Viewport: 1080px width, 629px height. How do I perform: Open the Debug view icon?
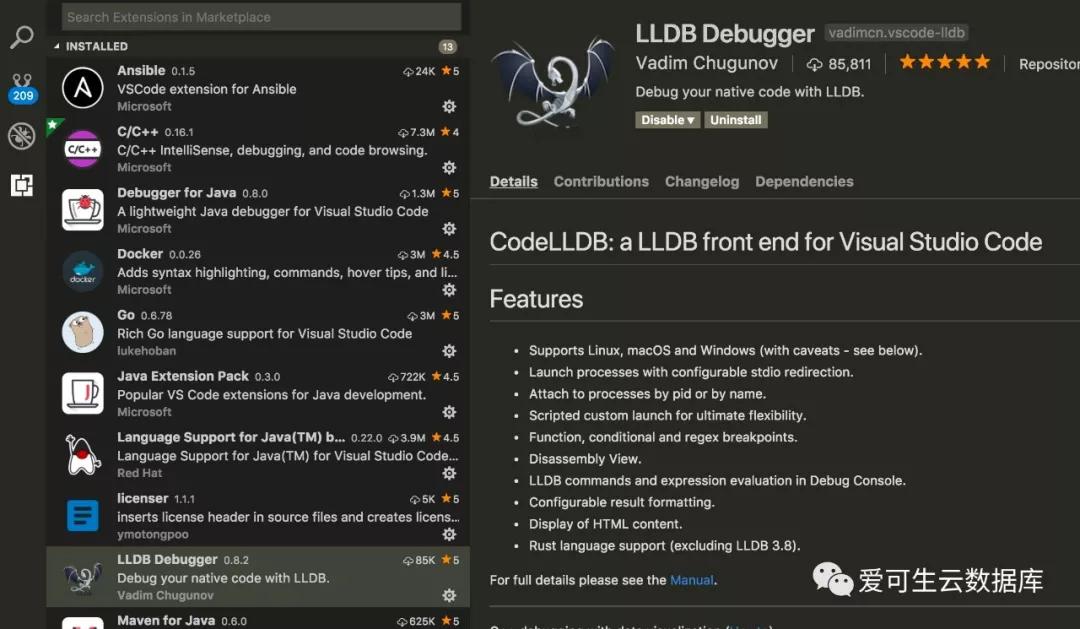pos(21,136)
